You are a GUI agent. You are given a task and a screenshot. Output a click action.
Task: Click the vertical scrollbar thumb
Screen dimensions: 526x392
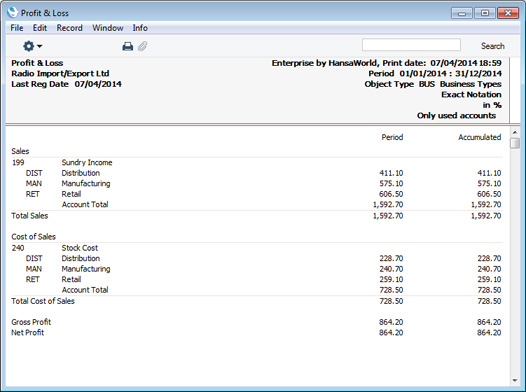515,143
